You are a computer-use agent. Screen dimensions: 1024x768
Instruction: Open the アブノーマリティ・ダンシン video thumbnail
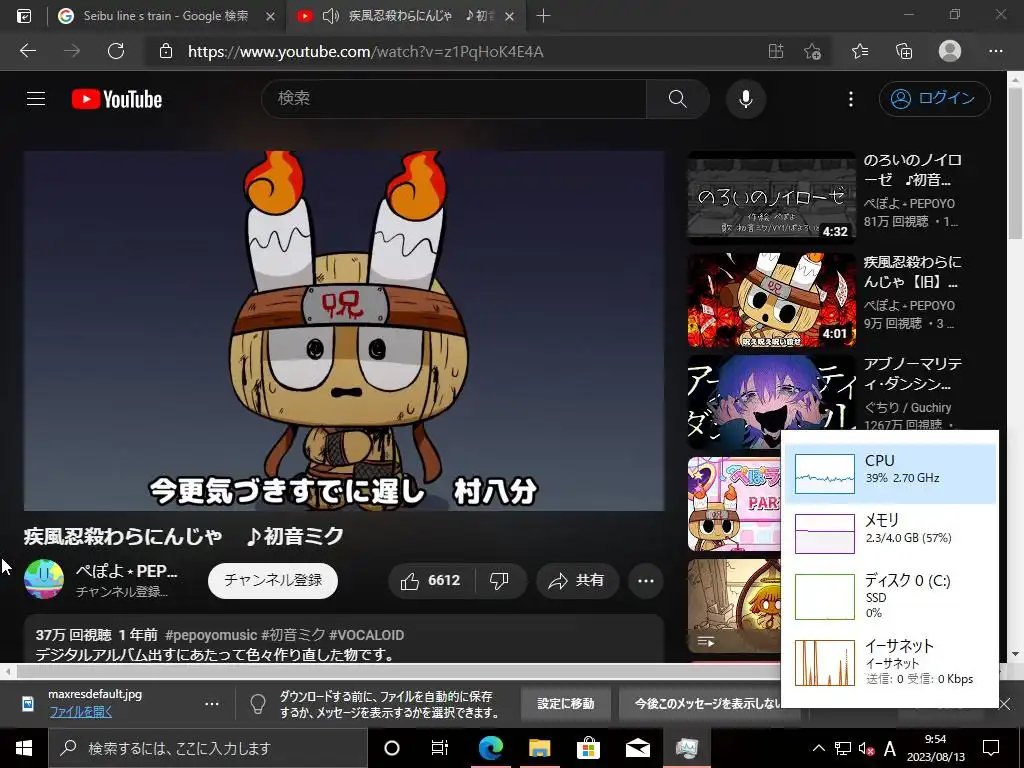click(771, 402)
